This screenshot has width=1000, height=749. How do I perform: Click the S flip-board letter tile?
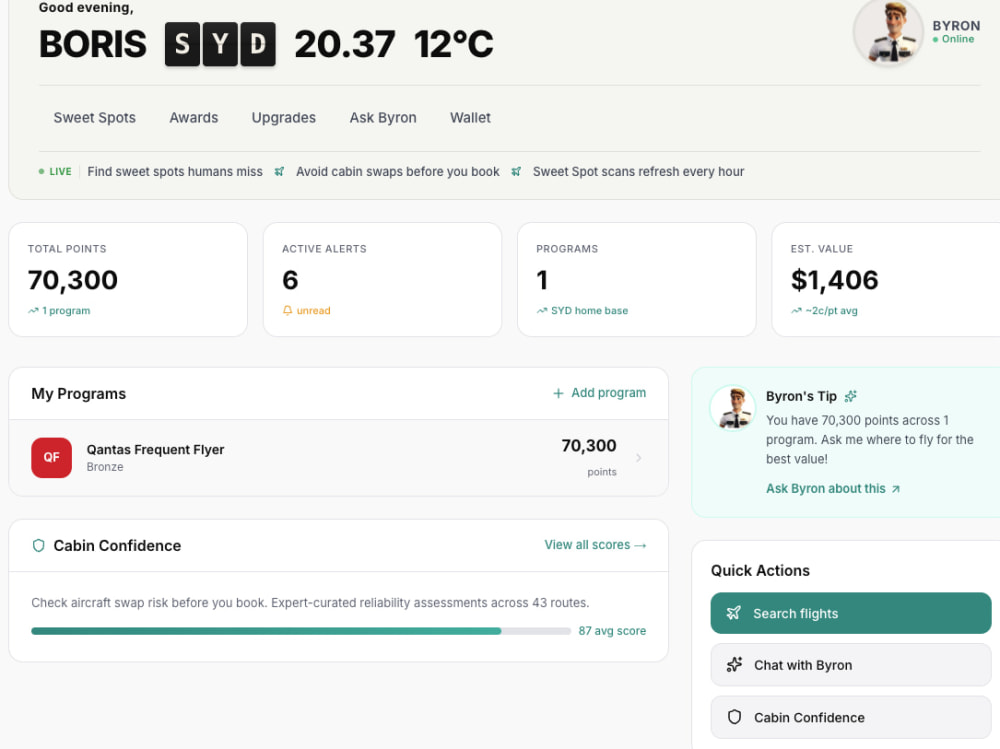click(x=182, y=44)
